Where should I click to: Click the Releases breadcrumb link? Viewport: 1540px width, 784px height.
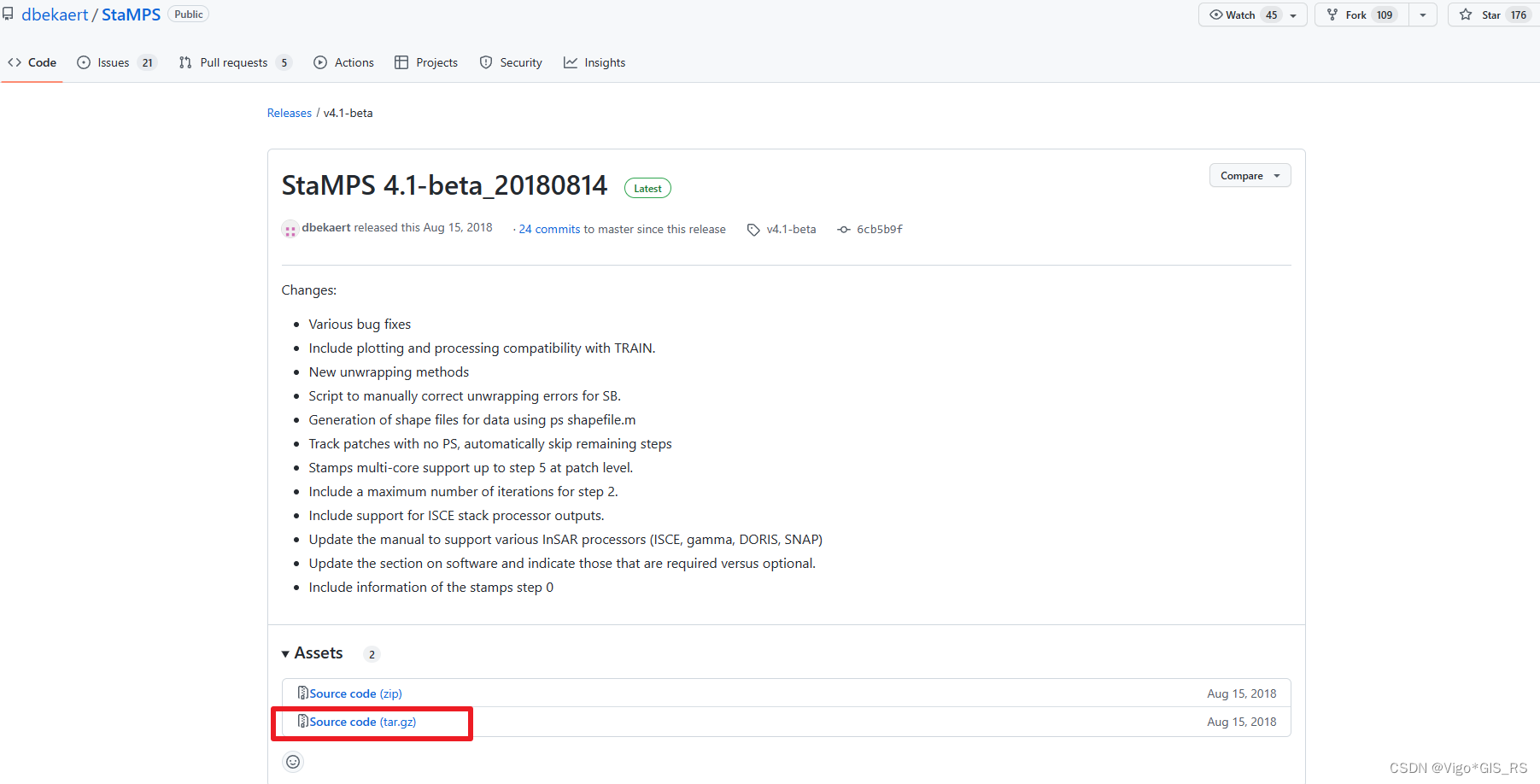[290, 113]
